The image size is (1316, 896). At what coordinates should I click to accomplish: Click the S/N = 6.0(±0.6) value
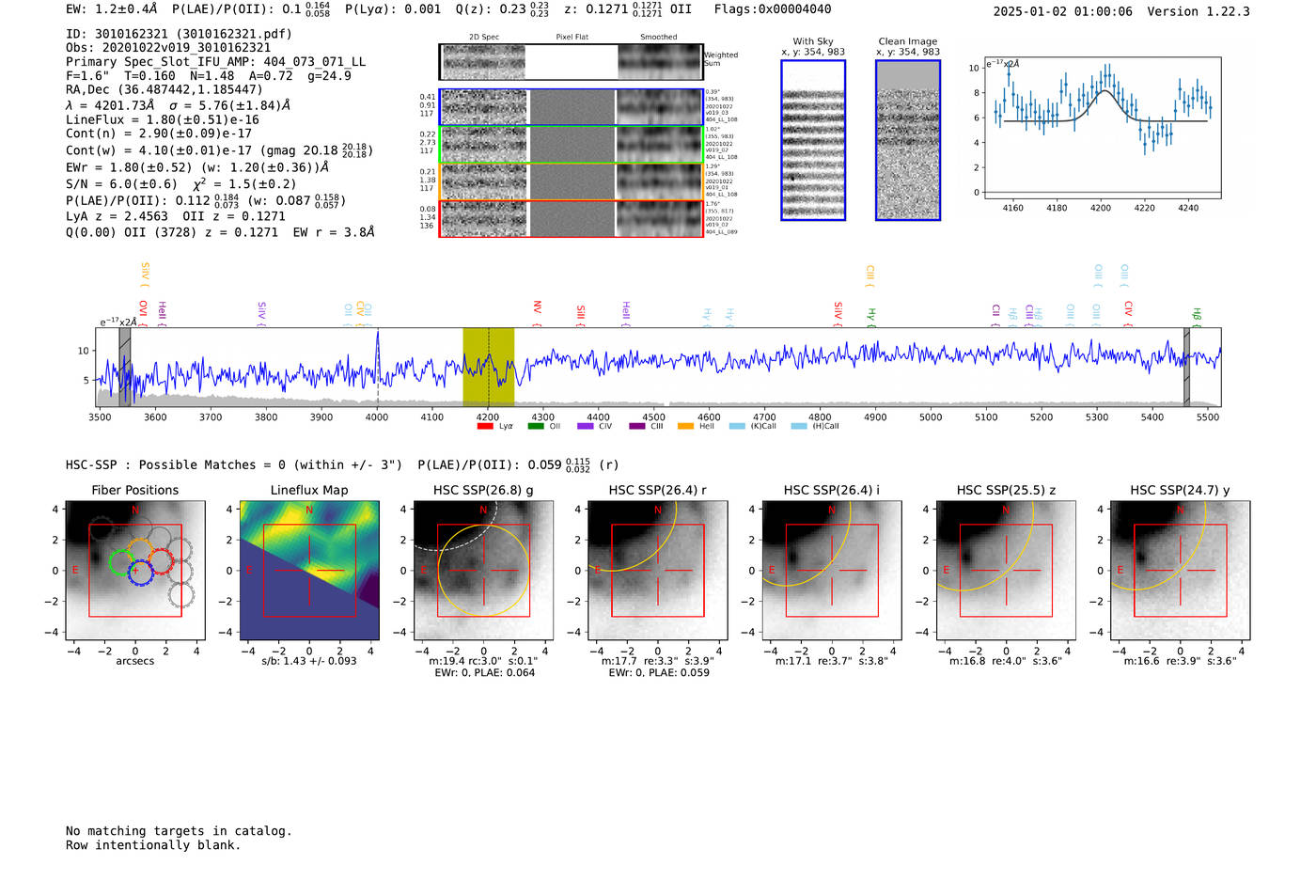pyautogui.click(x=121, y=184)
